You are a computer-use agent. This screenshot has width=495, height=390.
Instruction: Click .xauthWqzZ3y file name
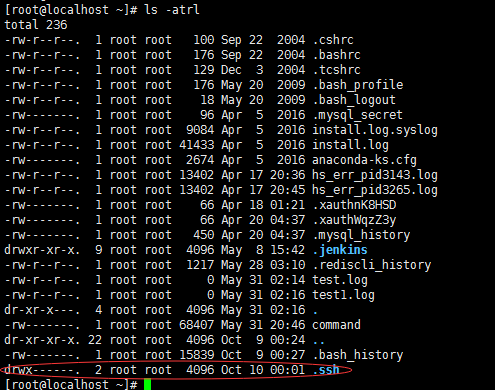tap(354, 220)
